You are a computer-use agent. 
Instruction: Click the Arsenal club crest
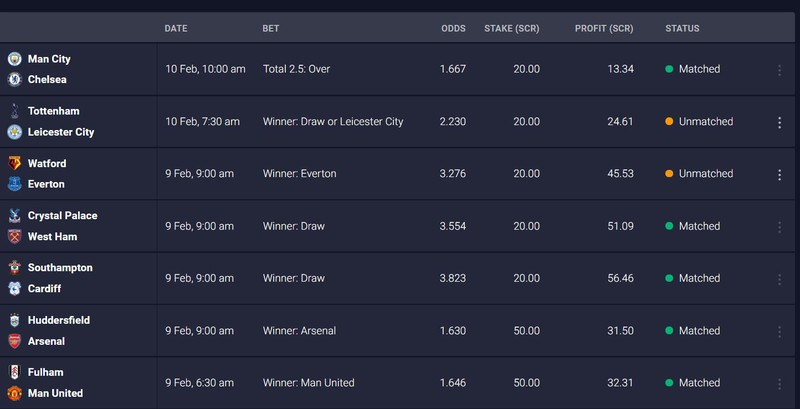14,341
